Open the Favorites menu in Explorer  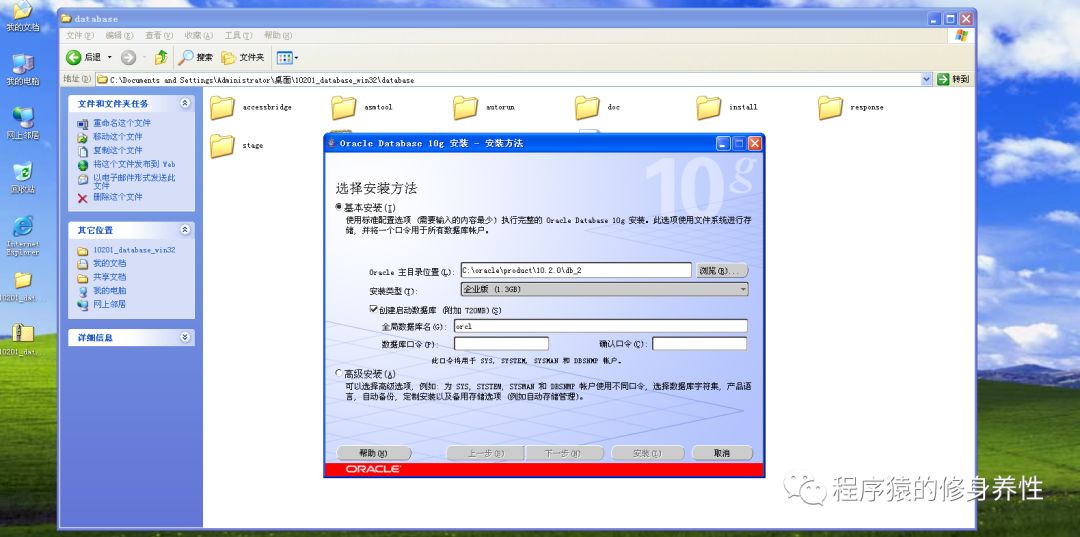click(198, 36)
